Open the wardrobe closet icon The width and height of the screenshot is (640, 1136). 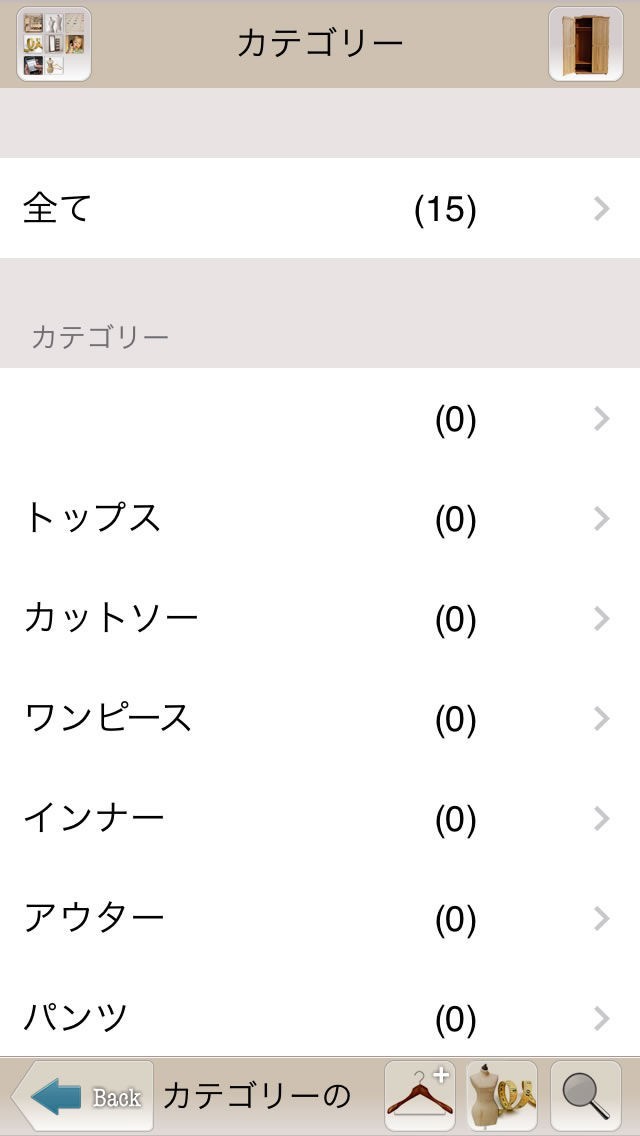click(585, 44)
